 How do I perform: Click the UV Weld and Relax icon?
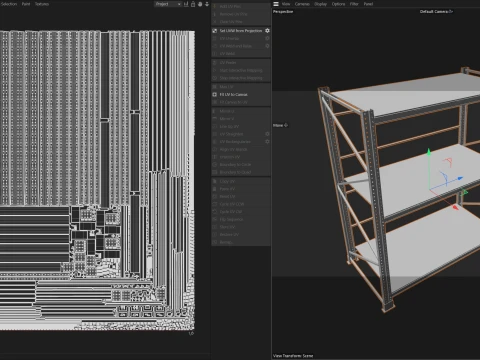(215, 46)
